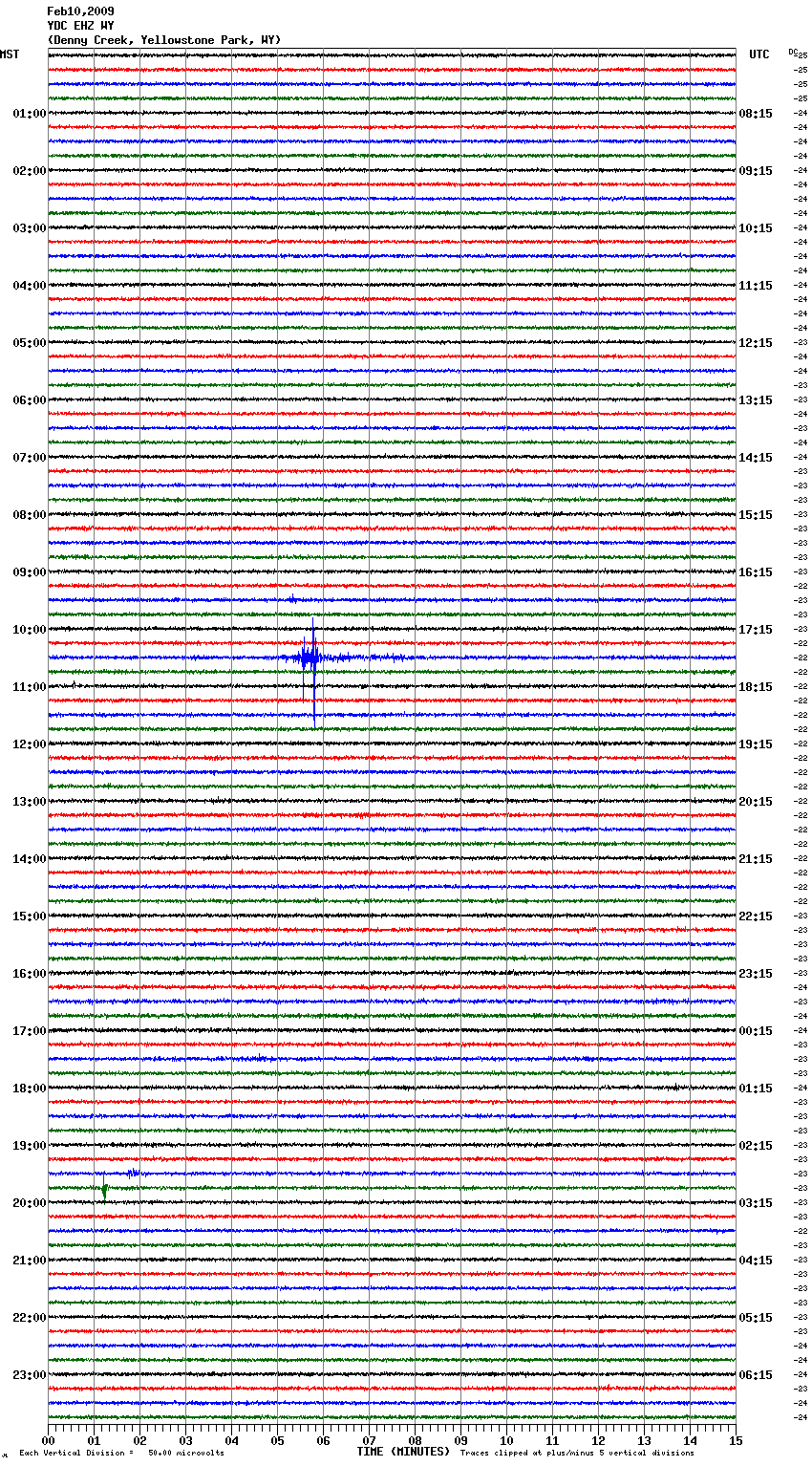Image resolution: width=812 pixels, height=1466 pixels.
Task: Click the Each Vertical Division scale note
Action: tap(121, 1453)
